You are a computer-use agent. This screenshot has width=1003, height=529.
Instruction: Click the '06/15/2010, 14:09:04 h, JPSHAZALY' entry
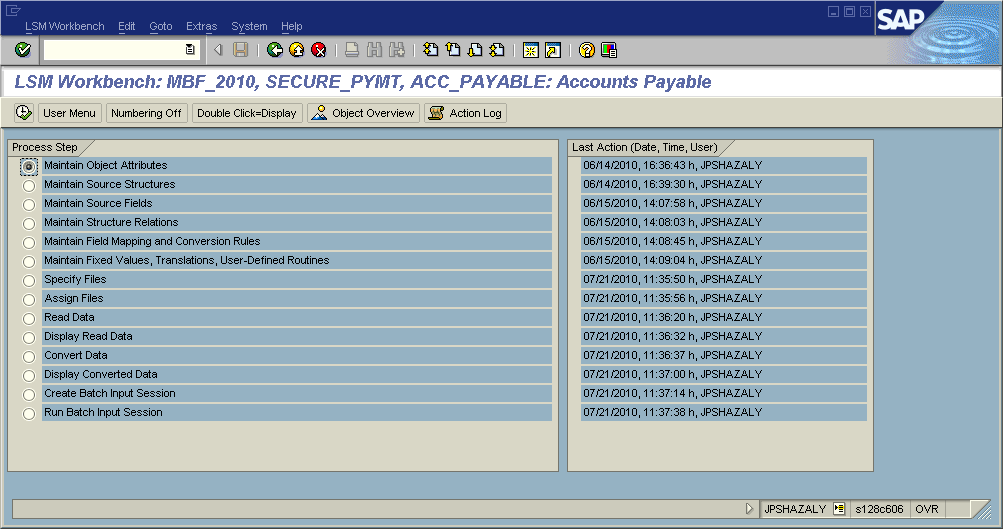click(673, 260)
